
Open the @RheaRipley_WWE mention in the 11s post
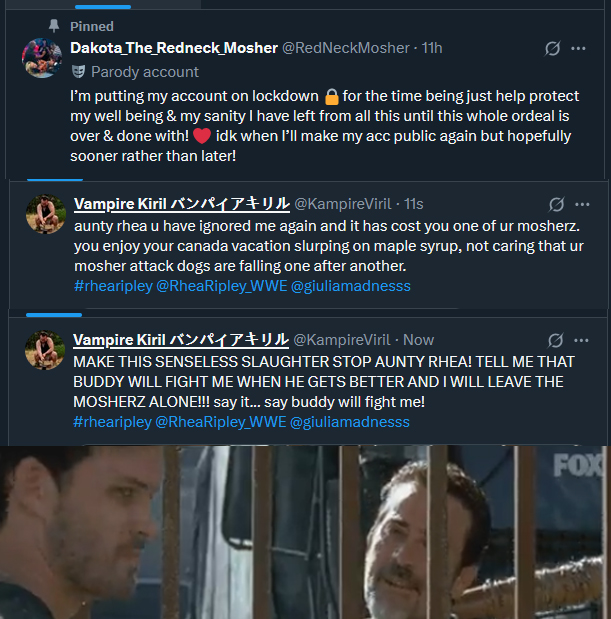222,286
